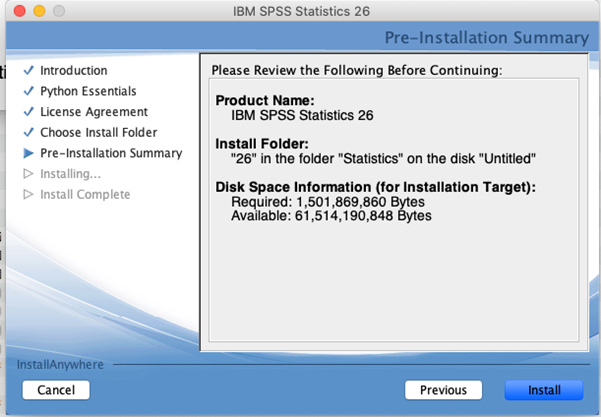Click the Installing step outline arrow
This screenshot has width=601, height=417.
[28, 174]
